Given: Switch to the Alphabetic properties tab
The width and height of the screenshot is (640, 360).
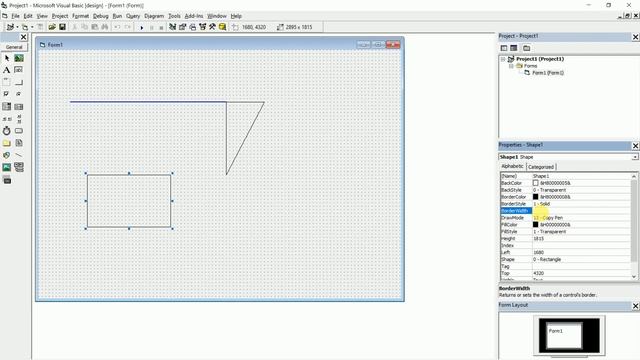Looking at the screenshot, I should coord(512,166).
